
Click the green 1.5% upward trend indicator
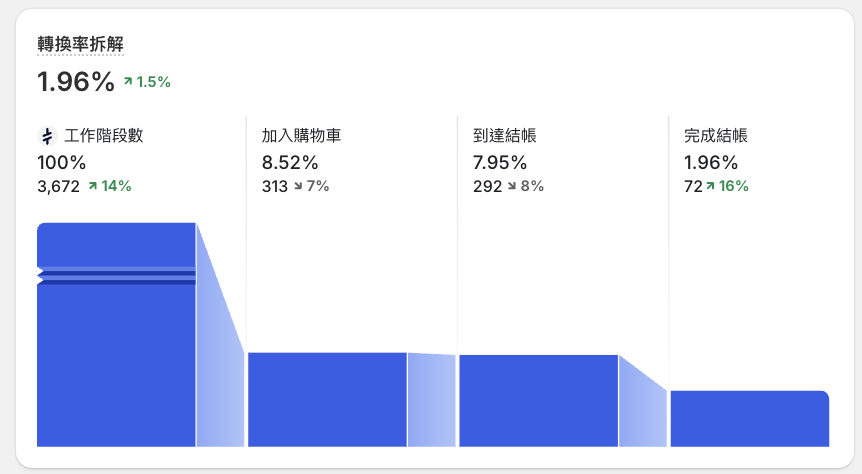(147, 82)
